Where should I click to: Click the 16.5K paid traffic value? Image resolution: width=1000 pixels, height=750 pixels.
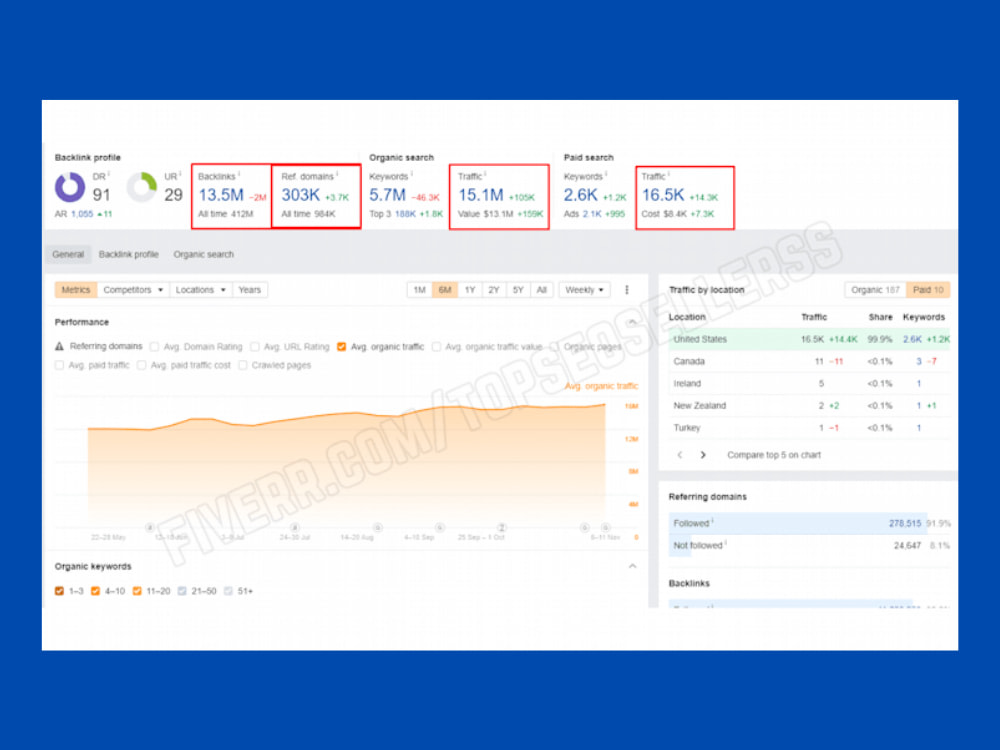pyautogui.click(x=663, y=195)
